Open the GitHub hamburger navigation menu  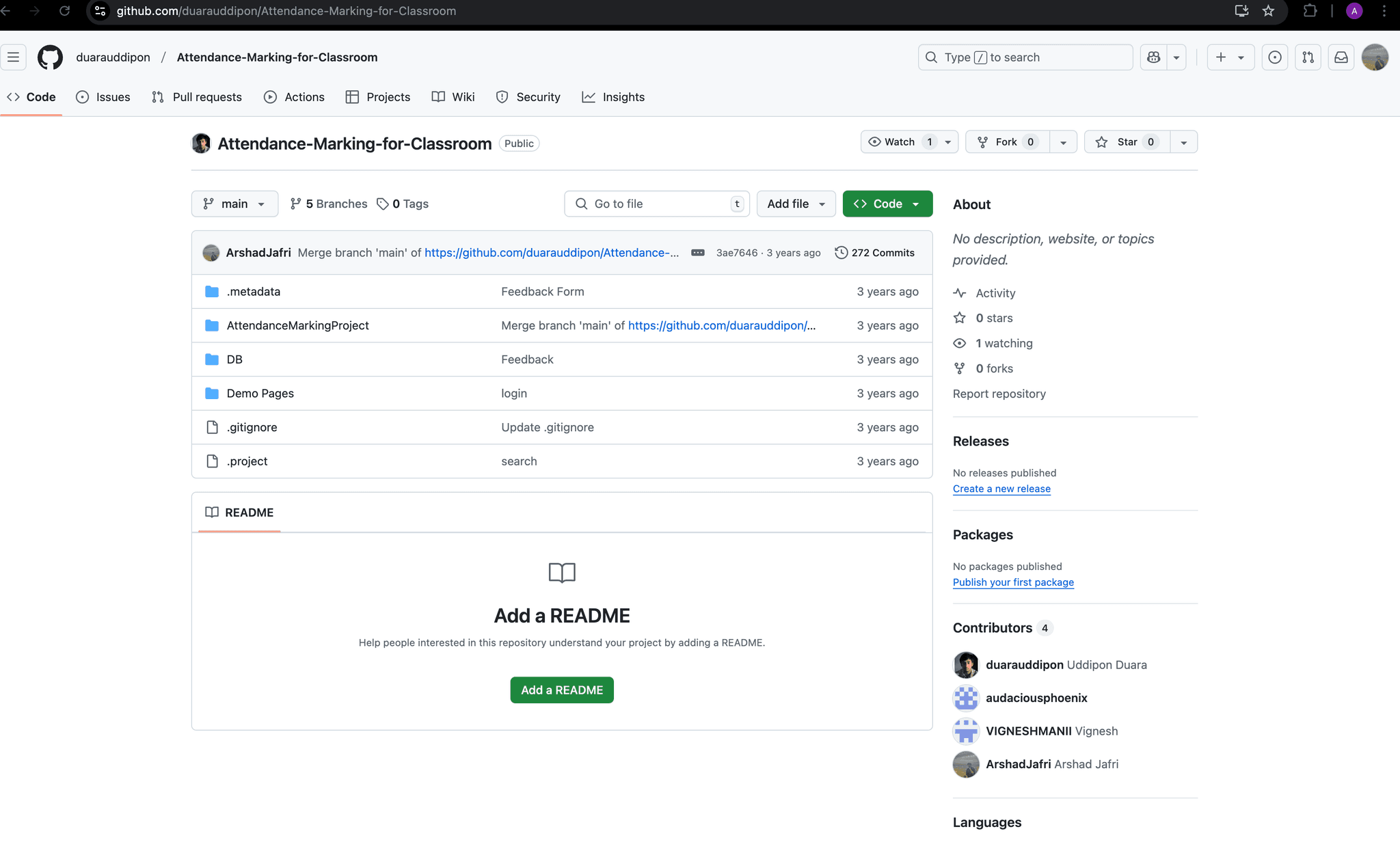[x=13, y=57]
